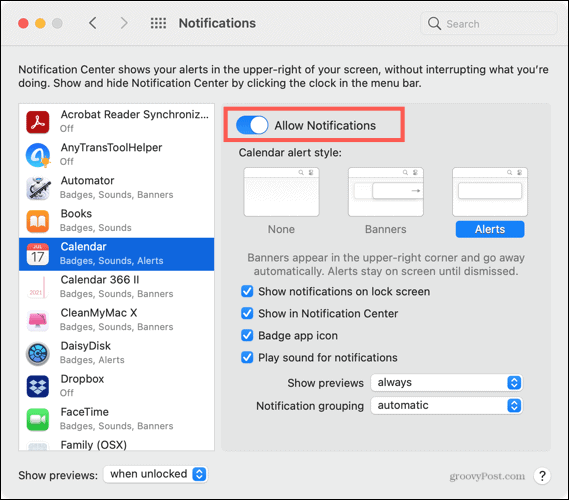Select Calendar 366 II in app list
Image resolution: width=569 pixels, height=500 pixels.
click(x=116, y=287)
